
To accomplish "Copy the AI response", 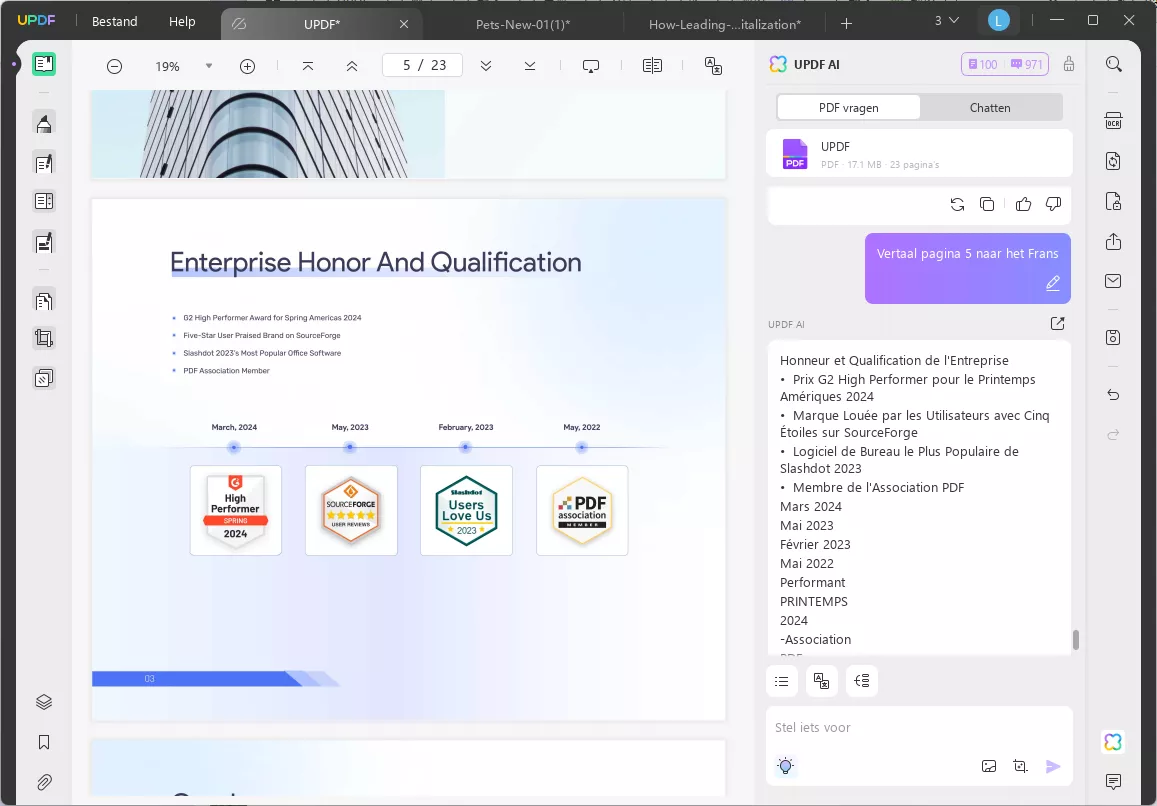I will pos(987,204).
